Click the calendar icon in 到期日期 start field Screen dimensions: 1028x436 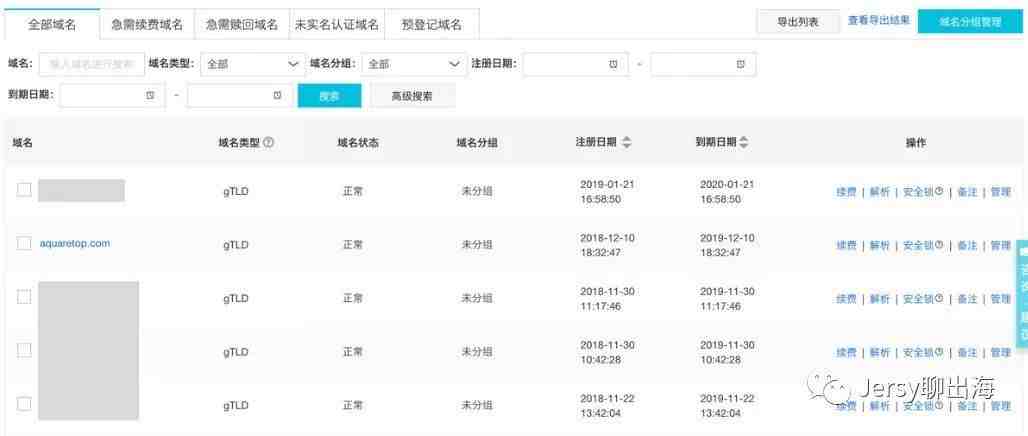(150, 96)
